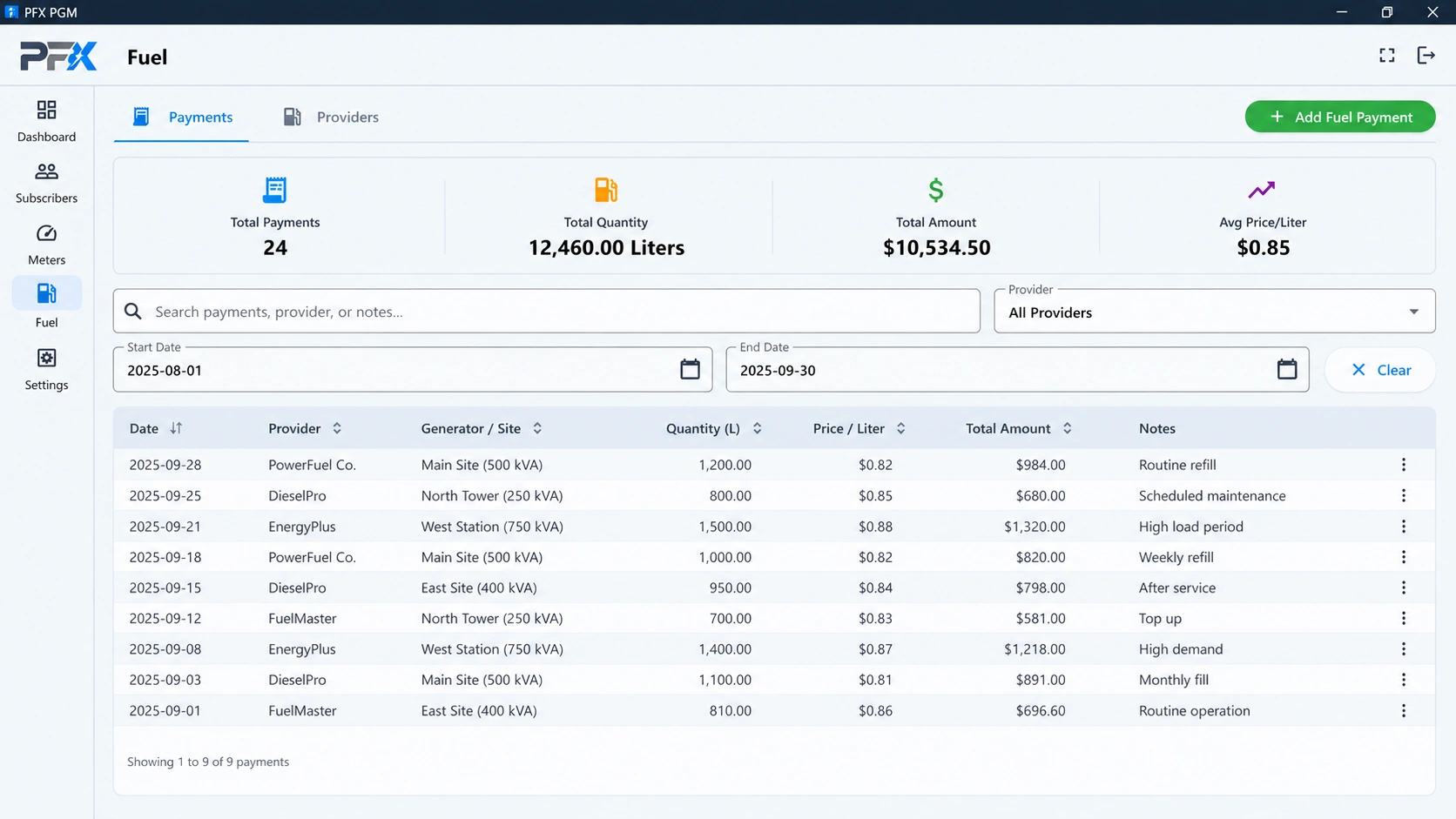Image resolution: width=1456 pixels, height=819 pixels.
Task: Click the End Date field 2025-09-30
Action: 1017,369
